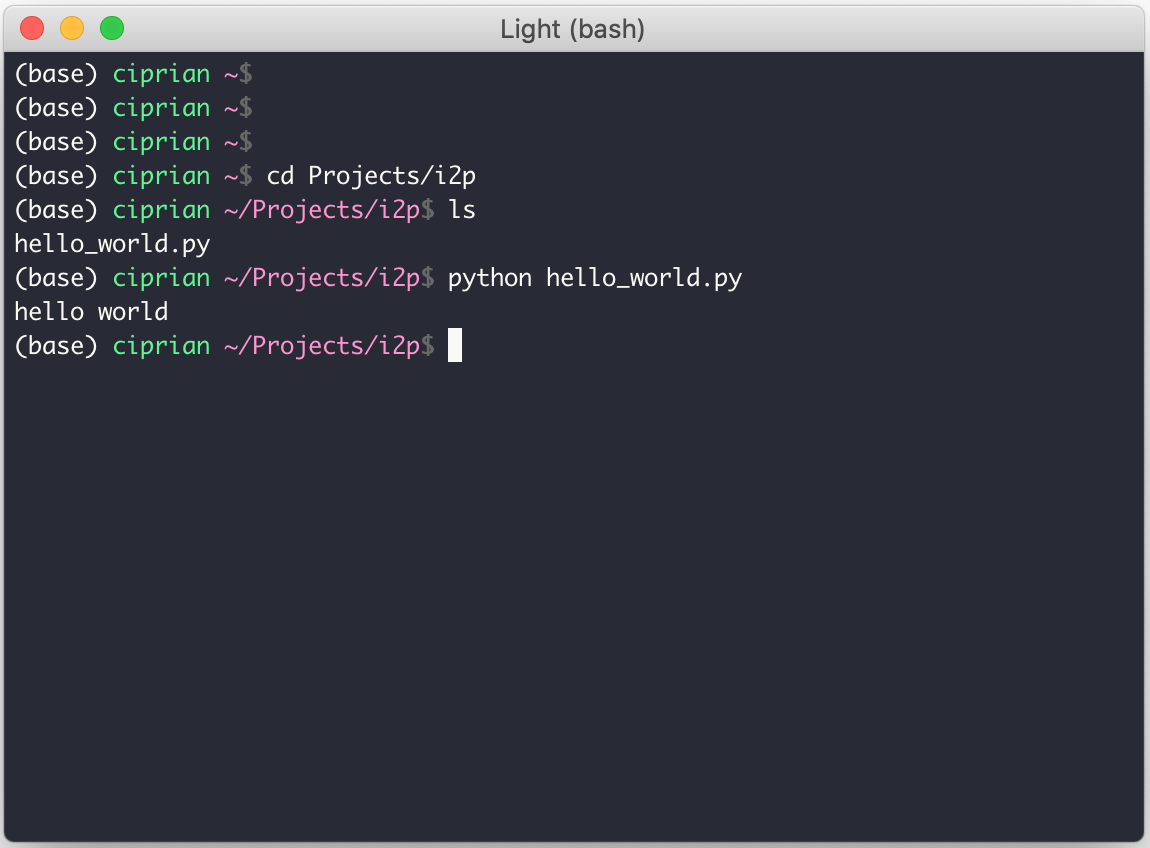Click '(base)' on the third prompt line
1150x848 pixels.
(x=56, y=142)
